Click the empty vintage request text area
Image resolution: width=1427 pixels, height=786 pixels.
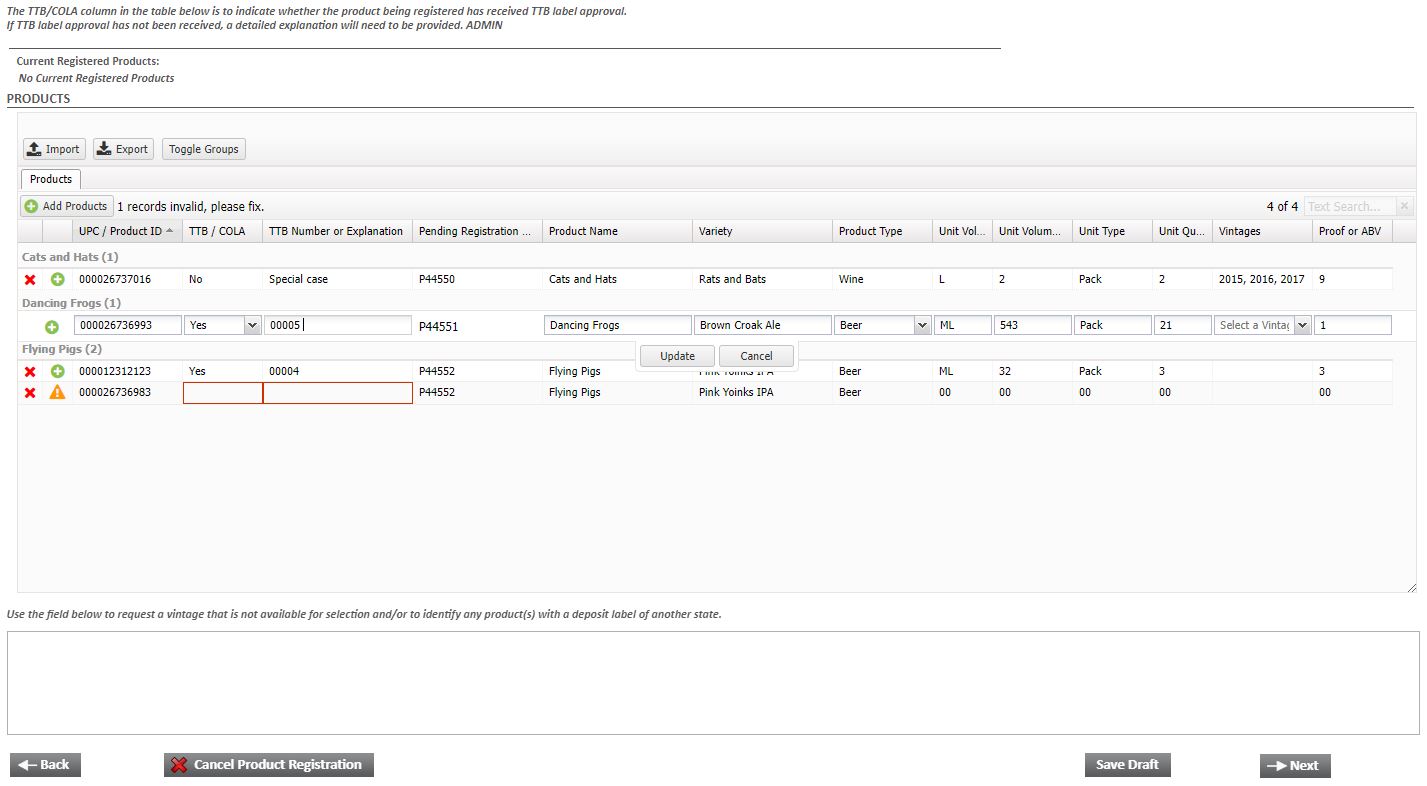point(713,683)
